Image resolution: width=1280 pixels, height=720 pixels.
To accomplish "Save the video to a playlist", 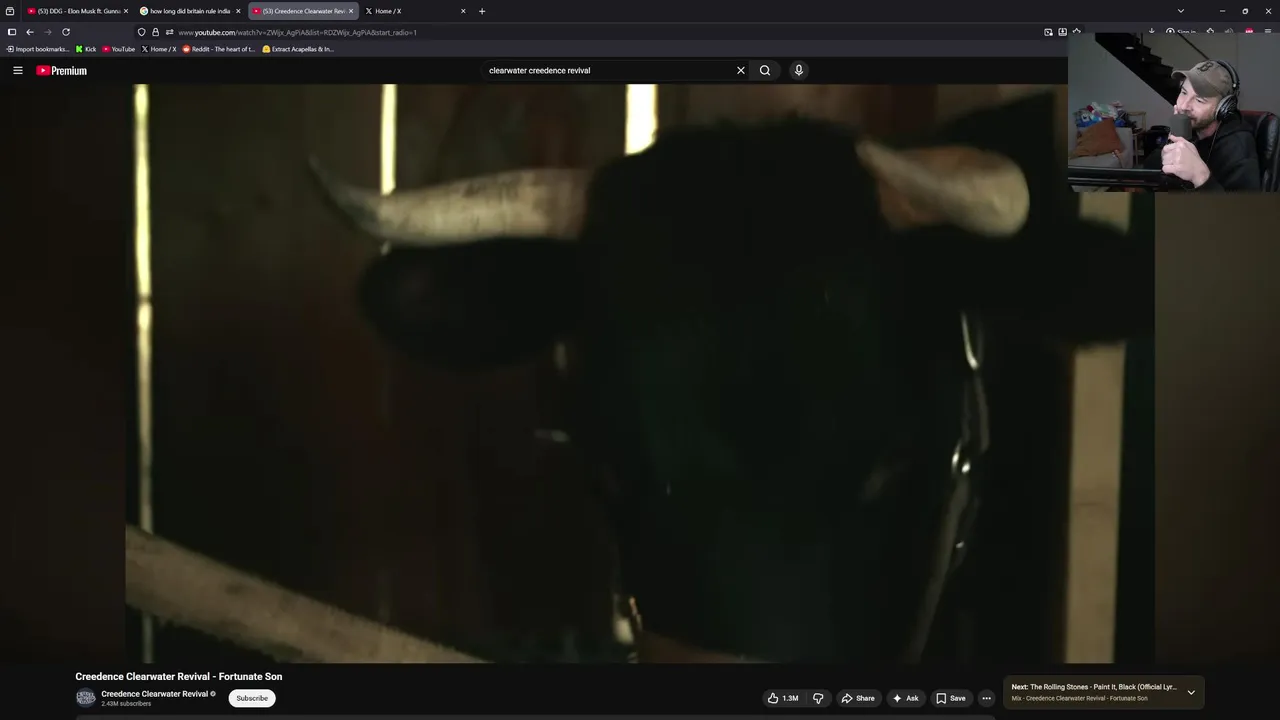I will pyautogui.click(x=951, y=698).
